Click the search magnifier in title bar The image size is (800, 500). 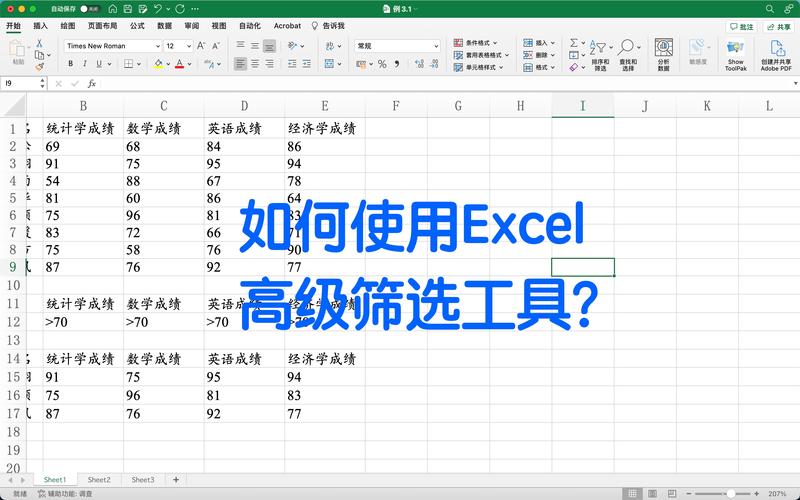pyautogui.click(x=770, y=9)
